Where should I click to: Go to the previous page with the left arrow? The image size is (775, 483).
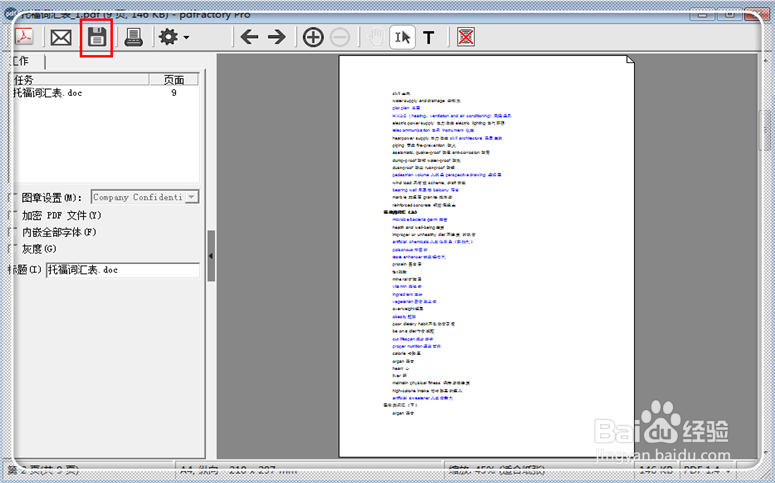pyautogui.click(x=249, y=37)
